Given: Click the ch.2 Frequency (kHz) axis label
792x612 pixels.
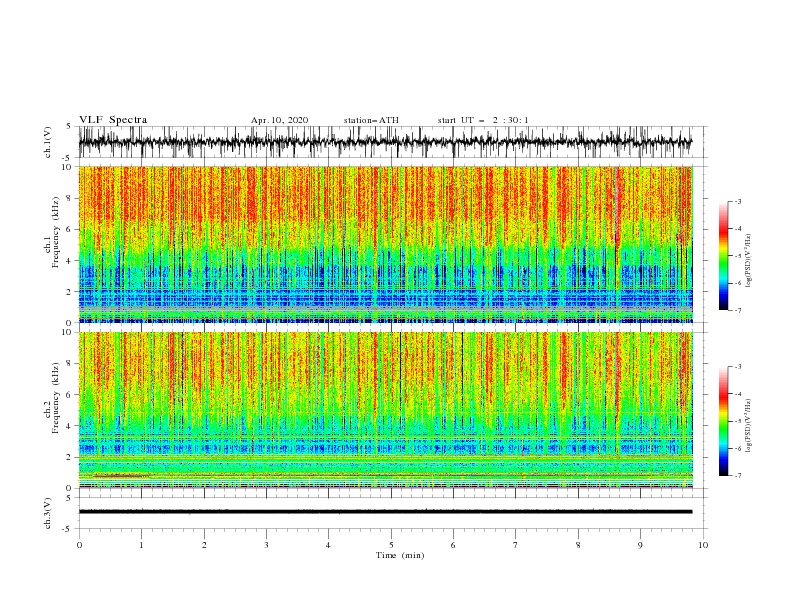Looking at the screenshot, I should pyautogui.click(x=51, y=398).
